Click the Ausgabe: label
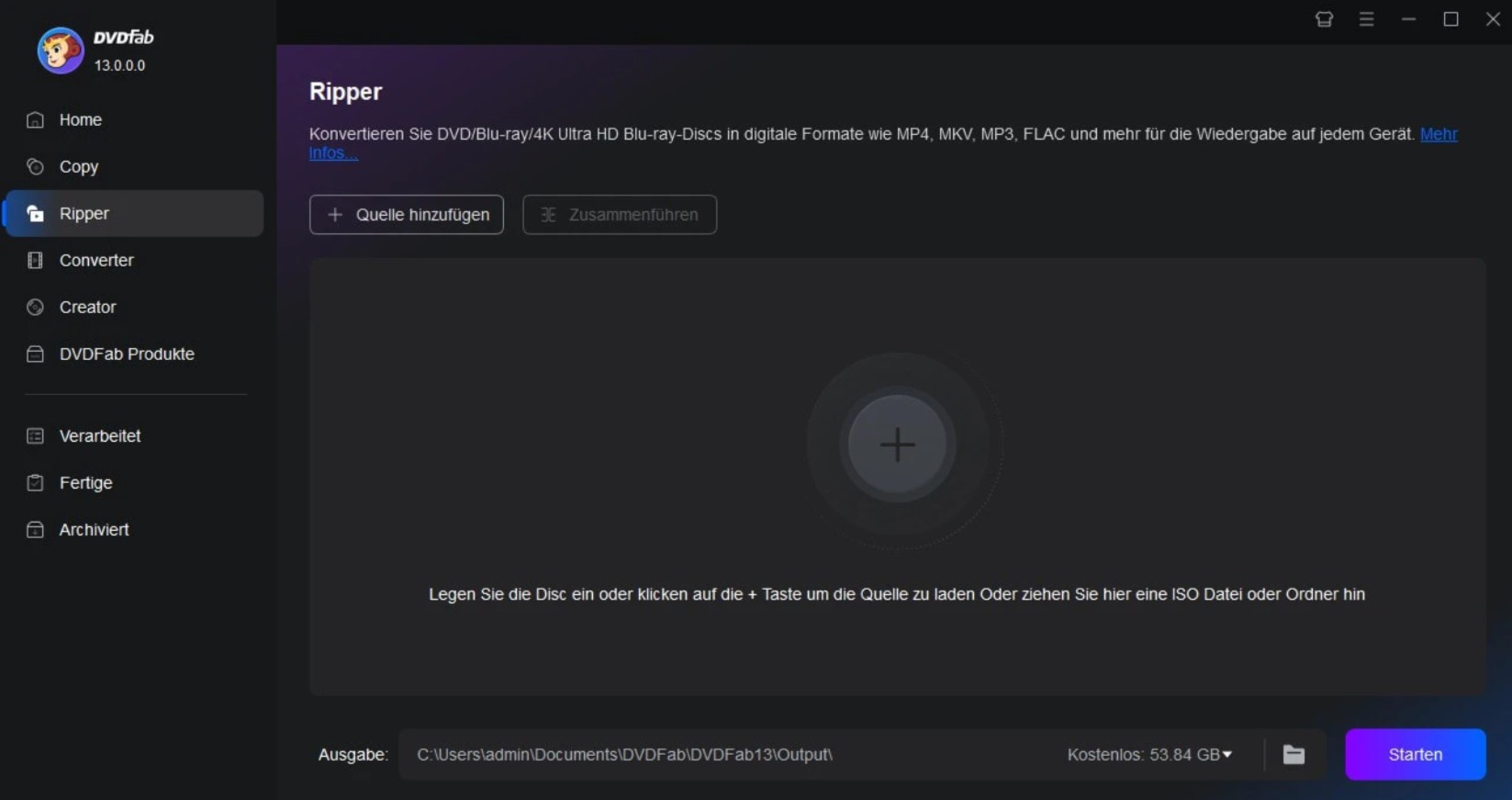This screenshot has height=800, width=1512. point(353,754)
